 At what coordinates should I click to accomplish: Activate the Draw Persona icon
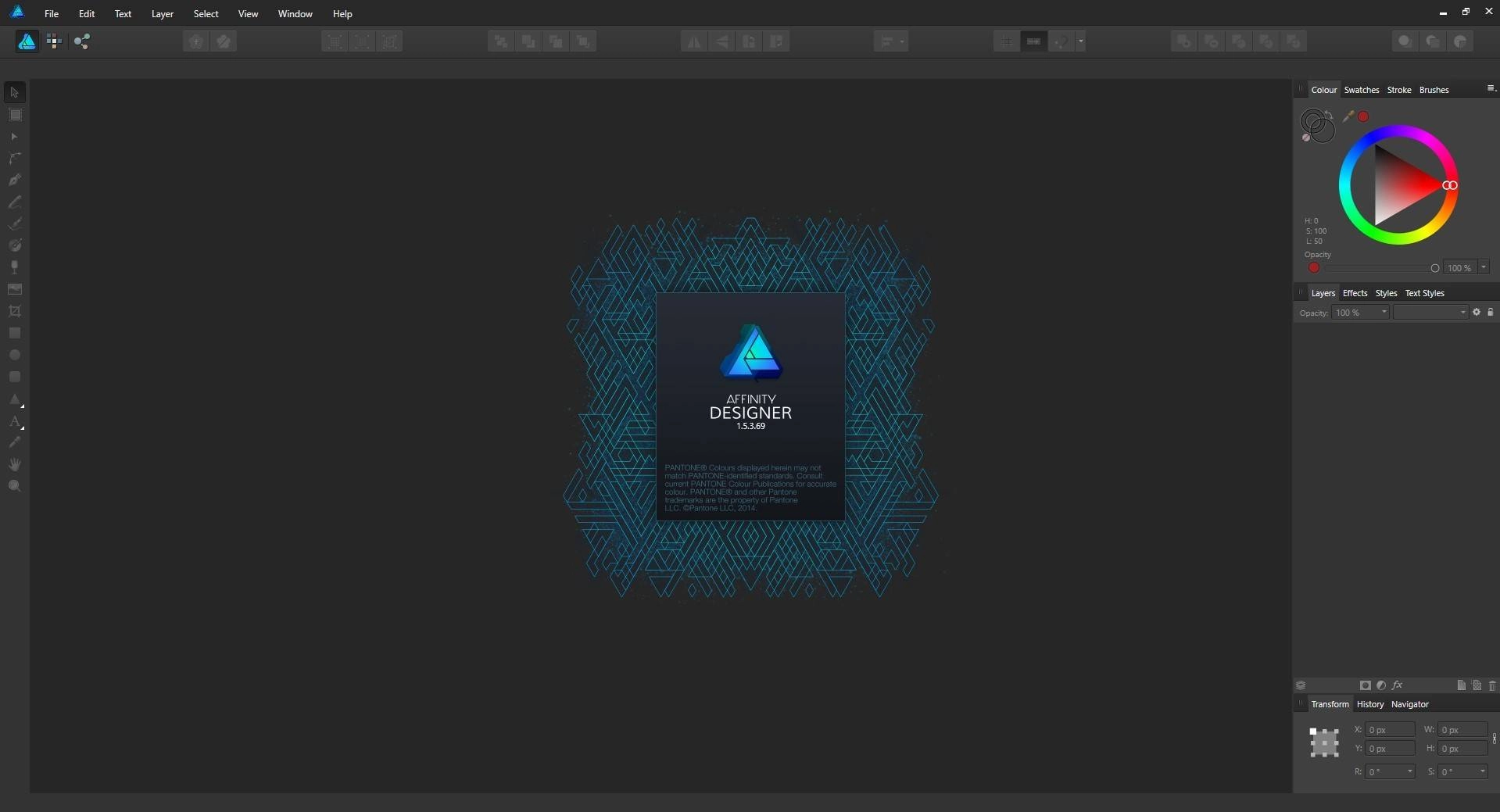coord(27,41)
